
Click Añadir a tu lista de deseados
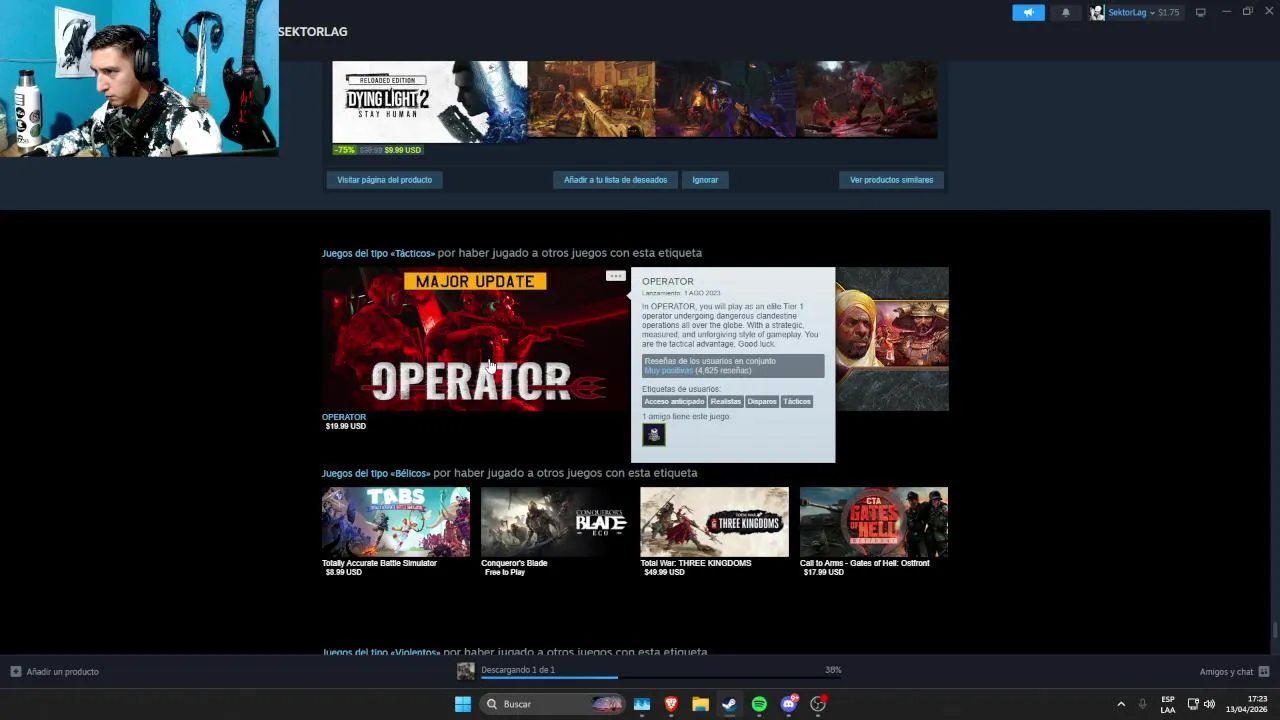[615, 180]
